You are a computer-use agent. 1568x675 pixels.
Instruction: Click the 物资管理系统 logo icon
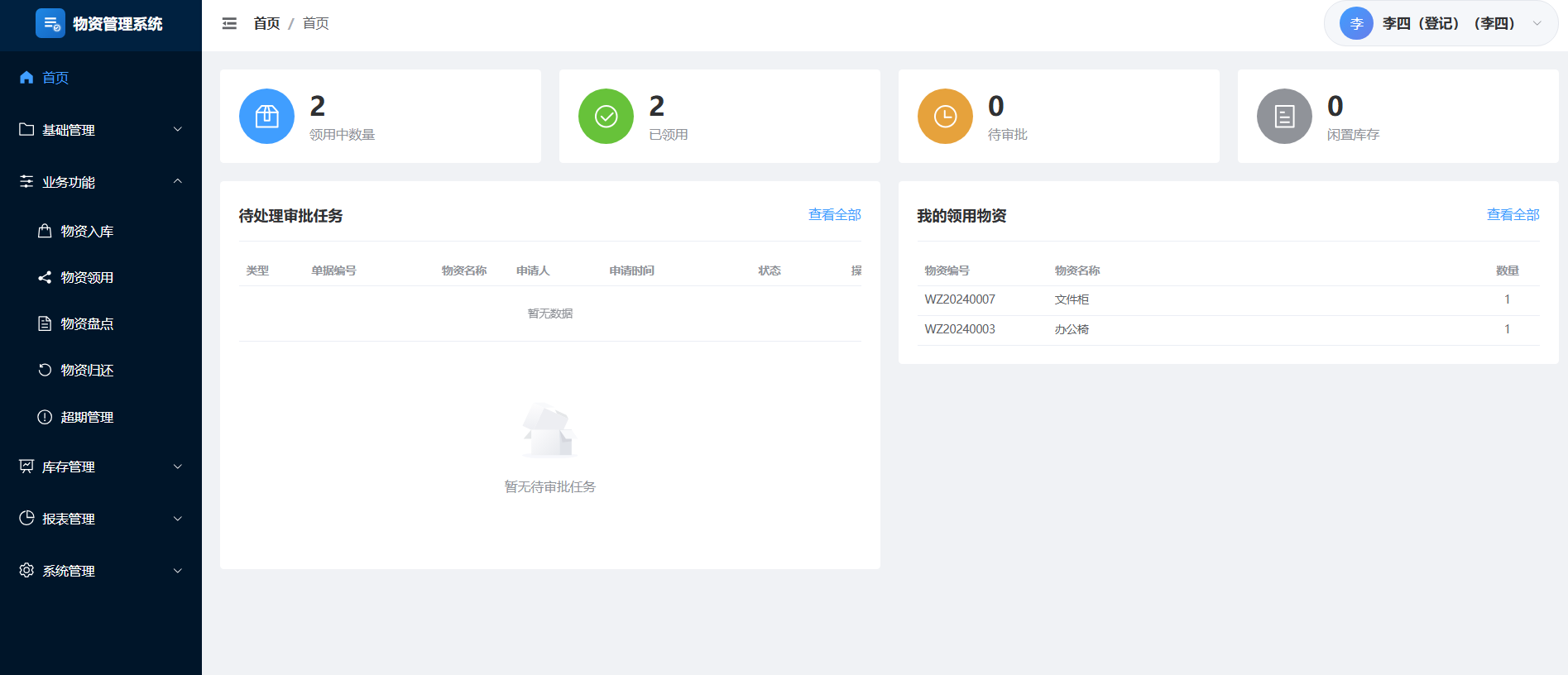(50, 23)
